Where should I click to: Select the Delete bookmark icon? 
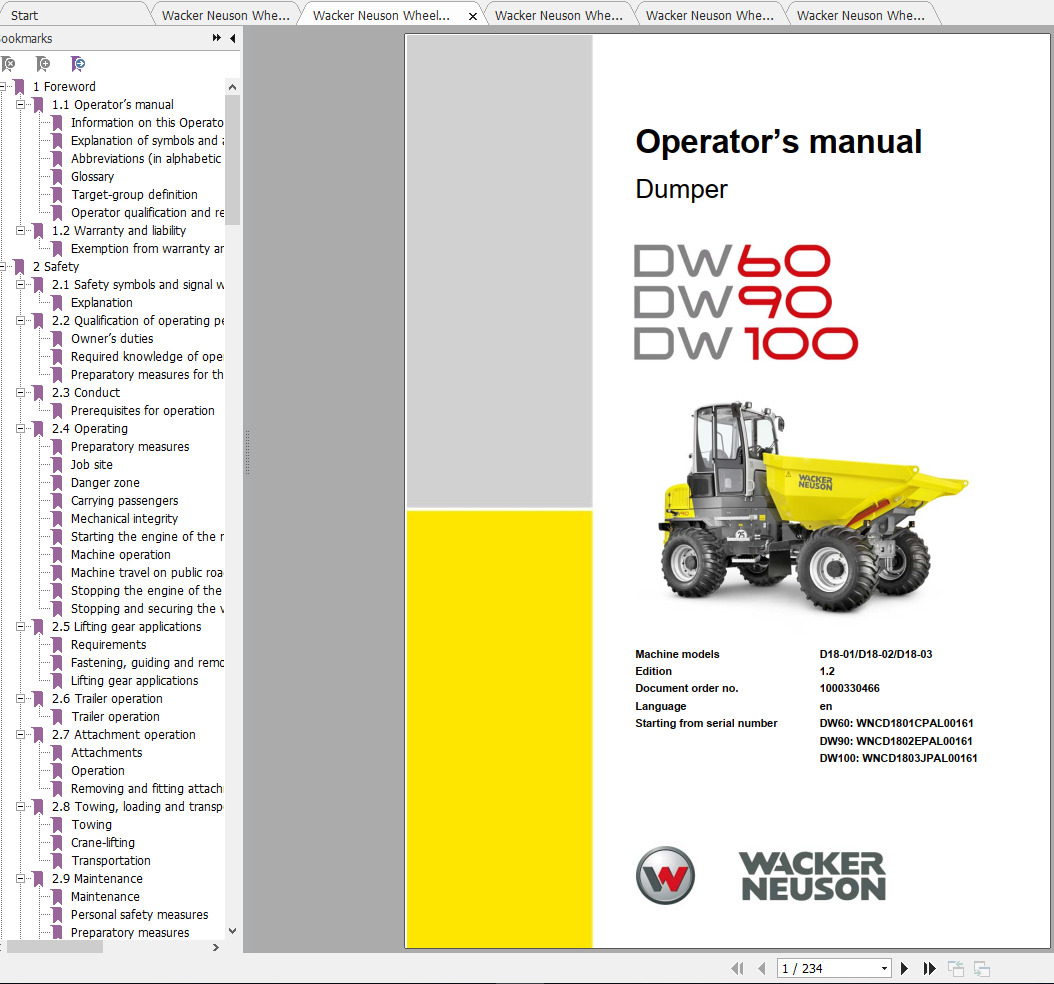point(10,63)
